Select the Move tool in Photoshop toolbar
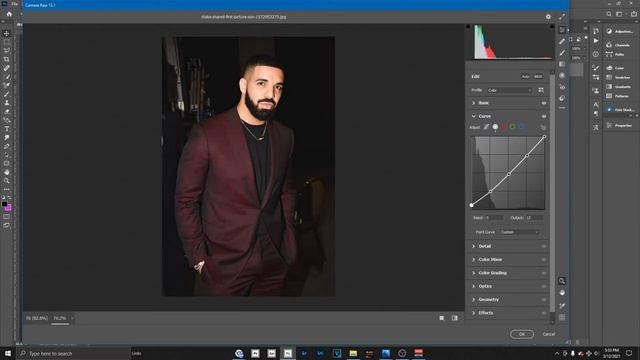Viewport: 640px width, 360px height. (7, 33)
